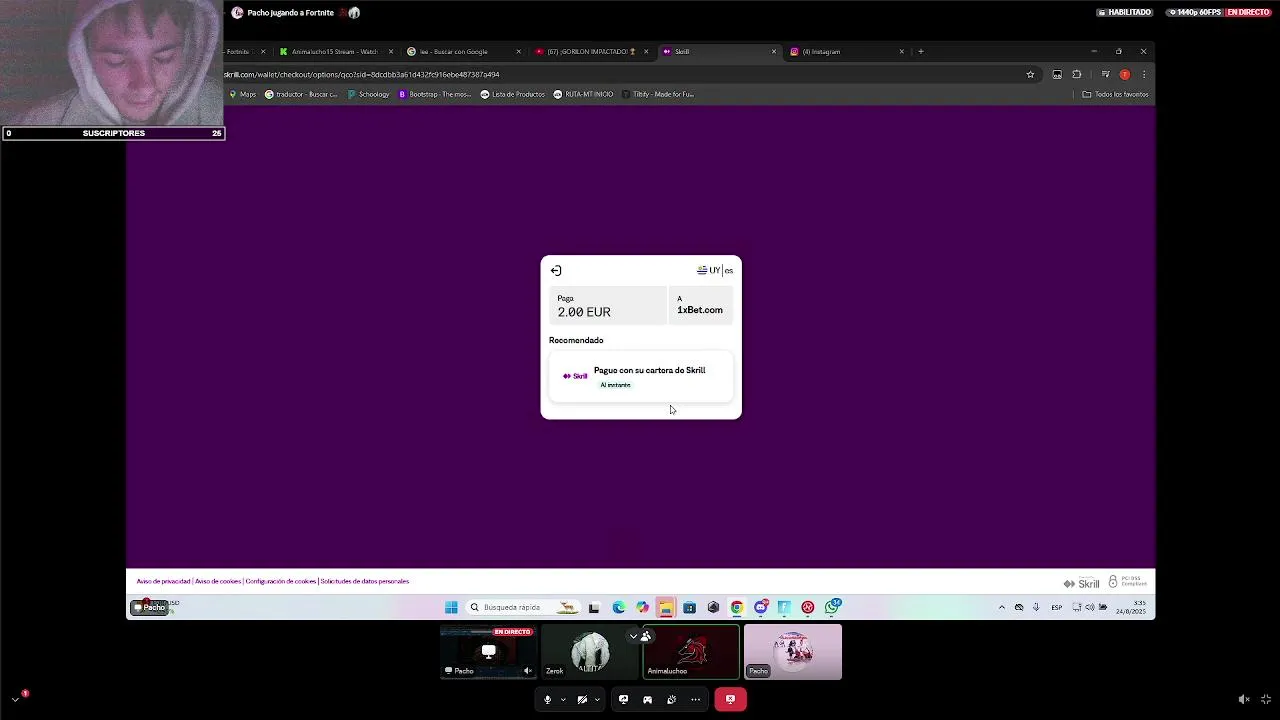The image size is (1280, 720).
Task: Click the exit/back icon in Skrill checkout
Action: point(556,270)
